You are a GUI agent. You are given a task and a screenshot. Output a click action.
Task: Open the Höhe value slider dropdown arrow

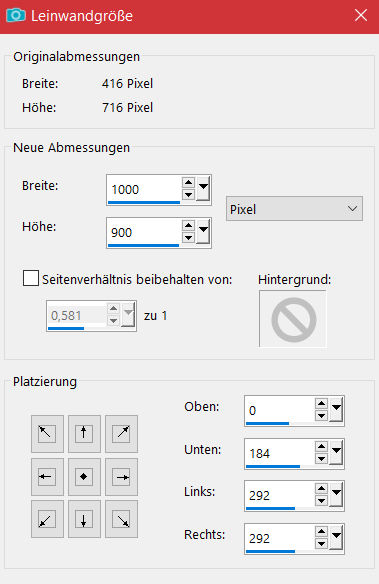point(203,232)
